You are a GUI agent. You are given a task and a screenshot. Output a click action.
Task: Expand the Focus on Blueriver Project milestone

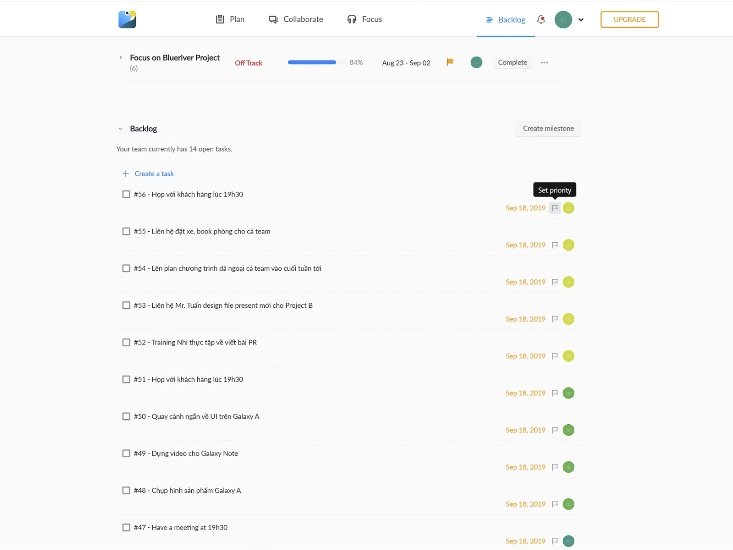[x=120, y=58]
